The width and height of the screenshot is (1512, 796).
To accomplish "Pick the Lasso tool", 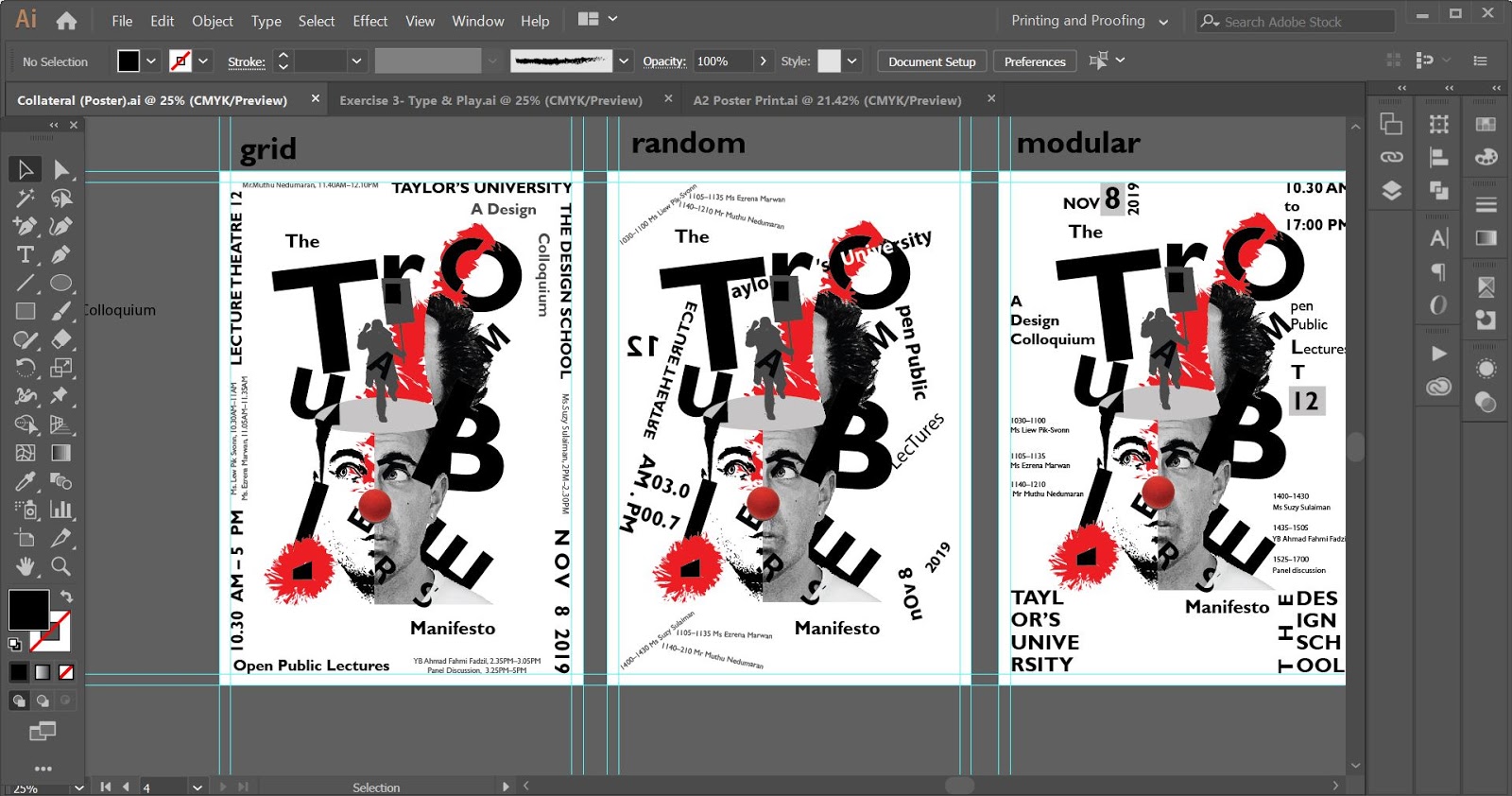I will coord(61,198).
